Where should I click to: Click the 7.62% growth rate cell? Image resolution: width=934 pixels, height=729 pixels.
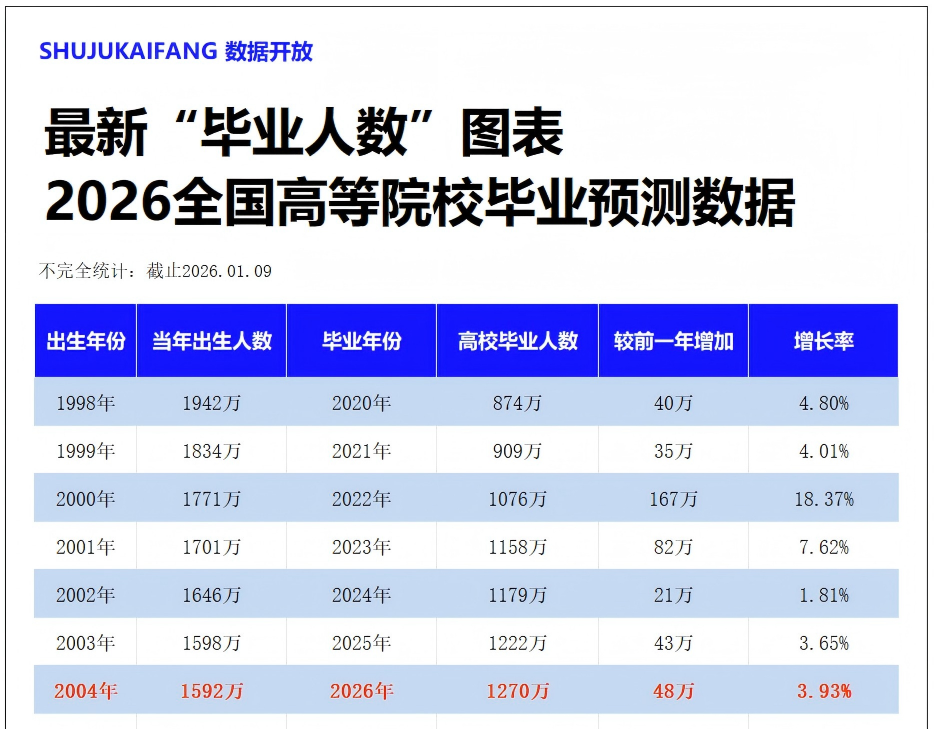point(824,547)
